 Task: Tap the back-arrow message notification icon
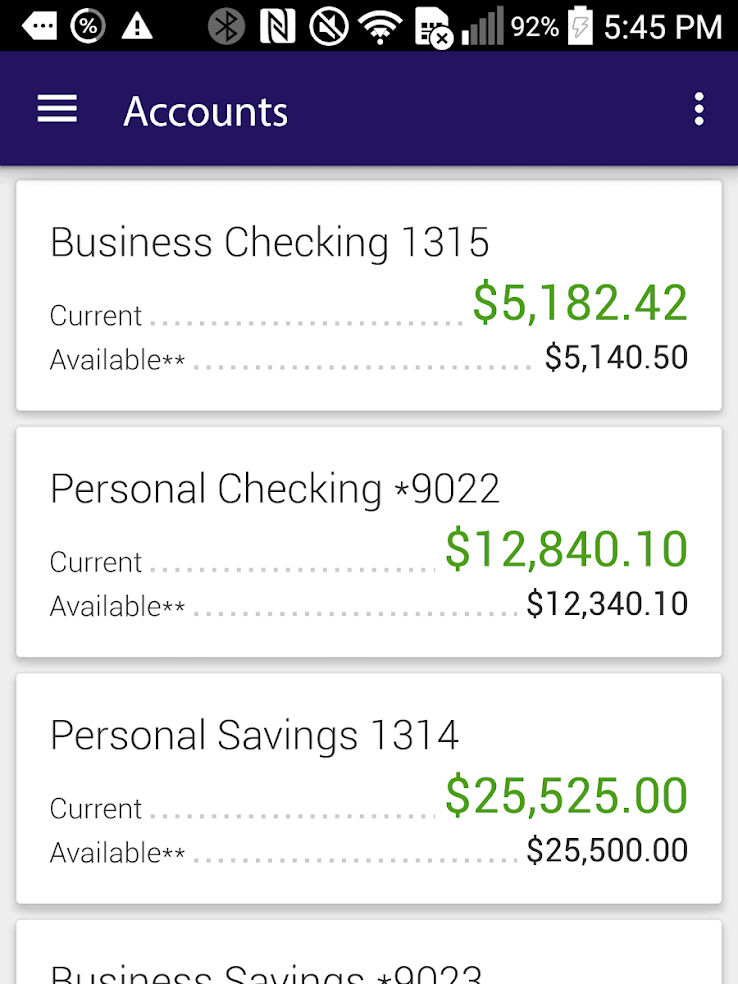coord(39,26)
